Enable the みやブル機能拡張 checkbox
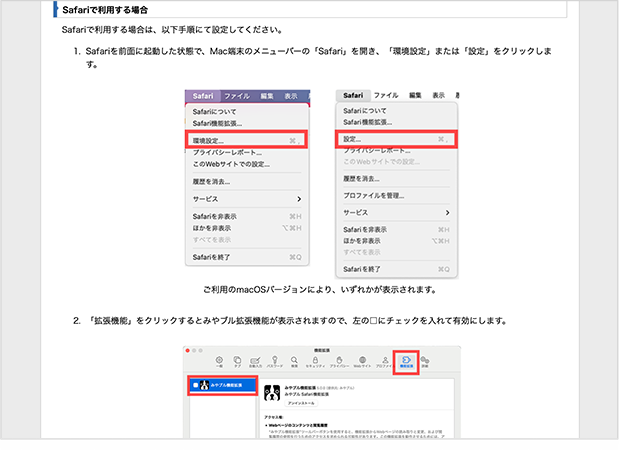The width and height of the screenshot is (619, 450). coord(197,385)
